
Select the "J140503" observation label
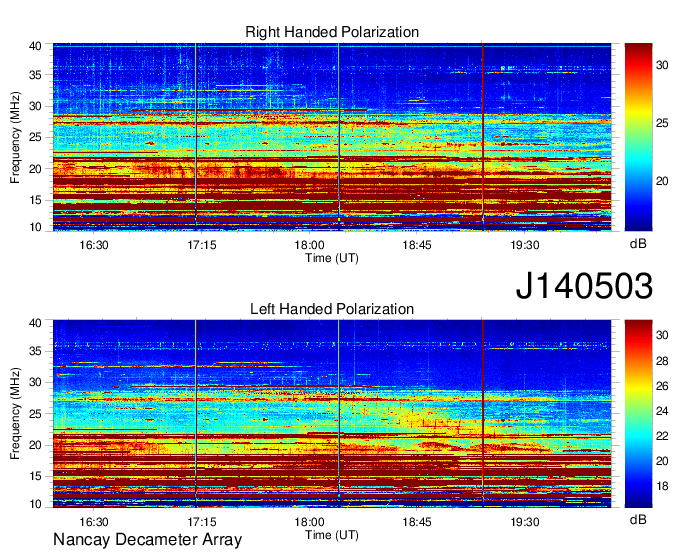584,286
